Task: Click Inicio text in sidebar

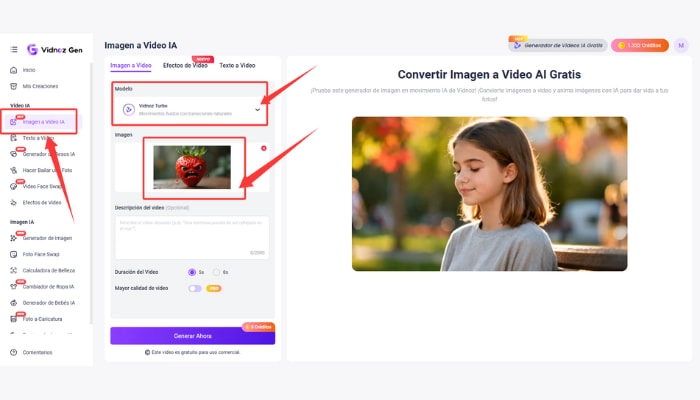Action: (29, 70)
